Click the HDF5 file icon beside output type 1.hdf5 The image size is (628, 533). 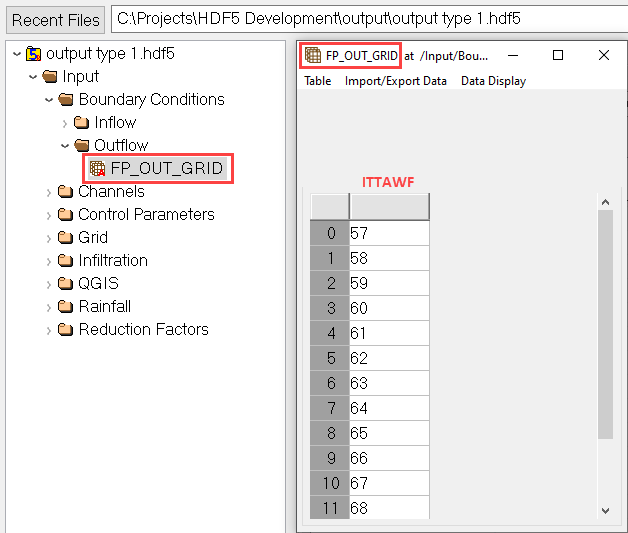click(x=33, y=53)
